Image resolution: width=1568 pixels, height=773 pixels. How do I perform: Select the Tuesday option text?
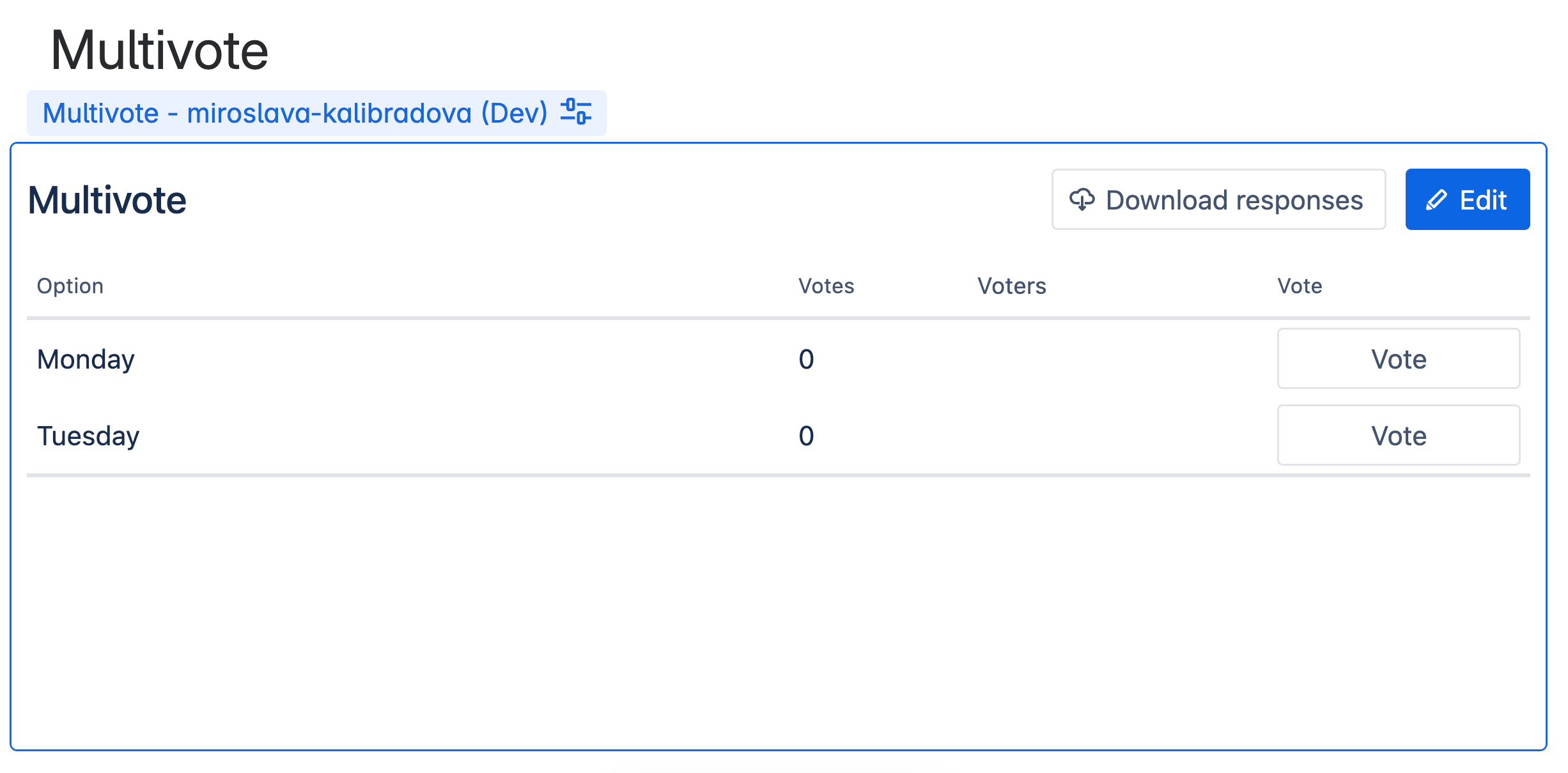click(88, 436)
